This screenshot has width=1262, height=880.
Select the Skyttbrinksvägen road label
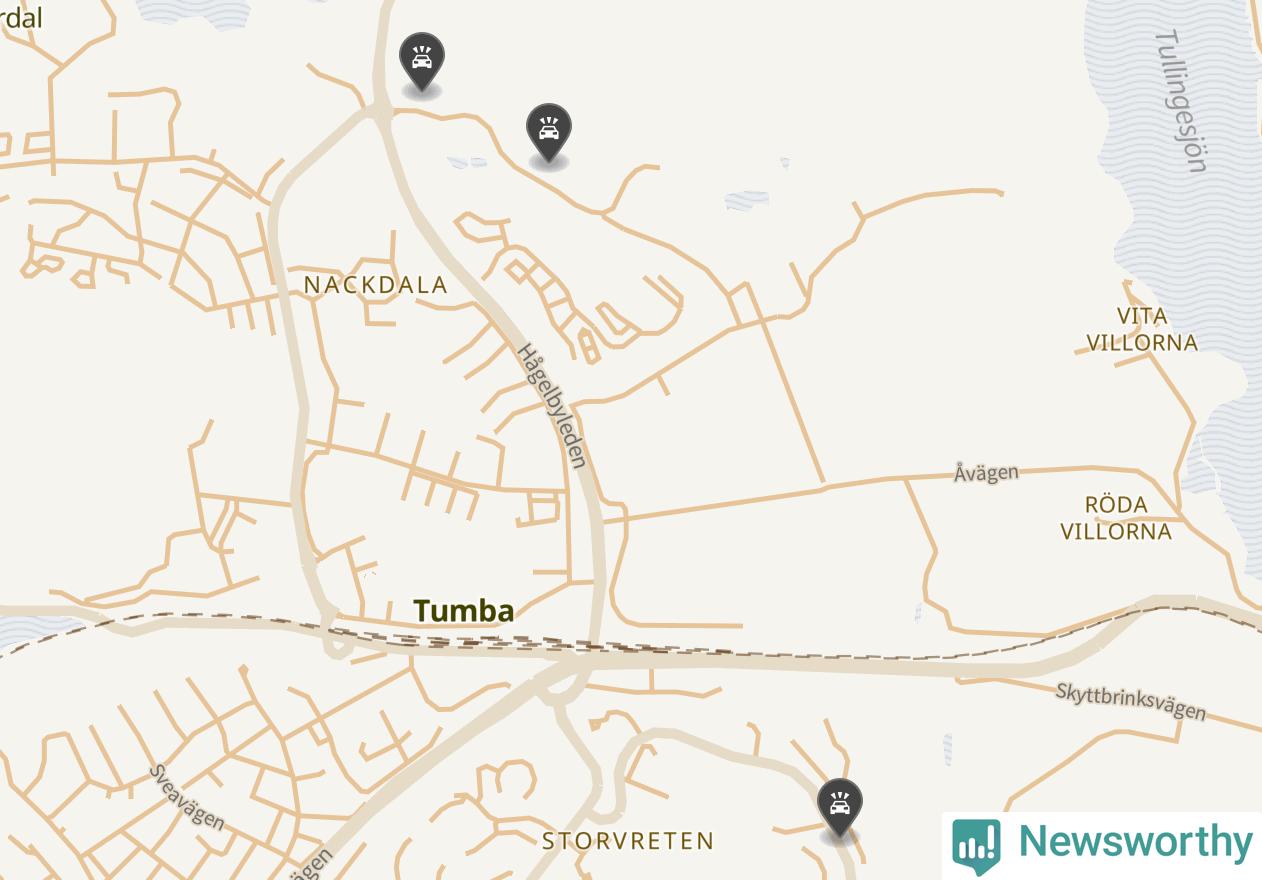click(1131, 702)
